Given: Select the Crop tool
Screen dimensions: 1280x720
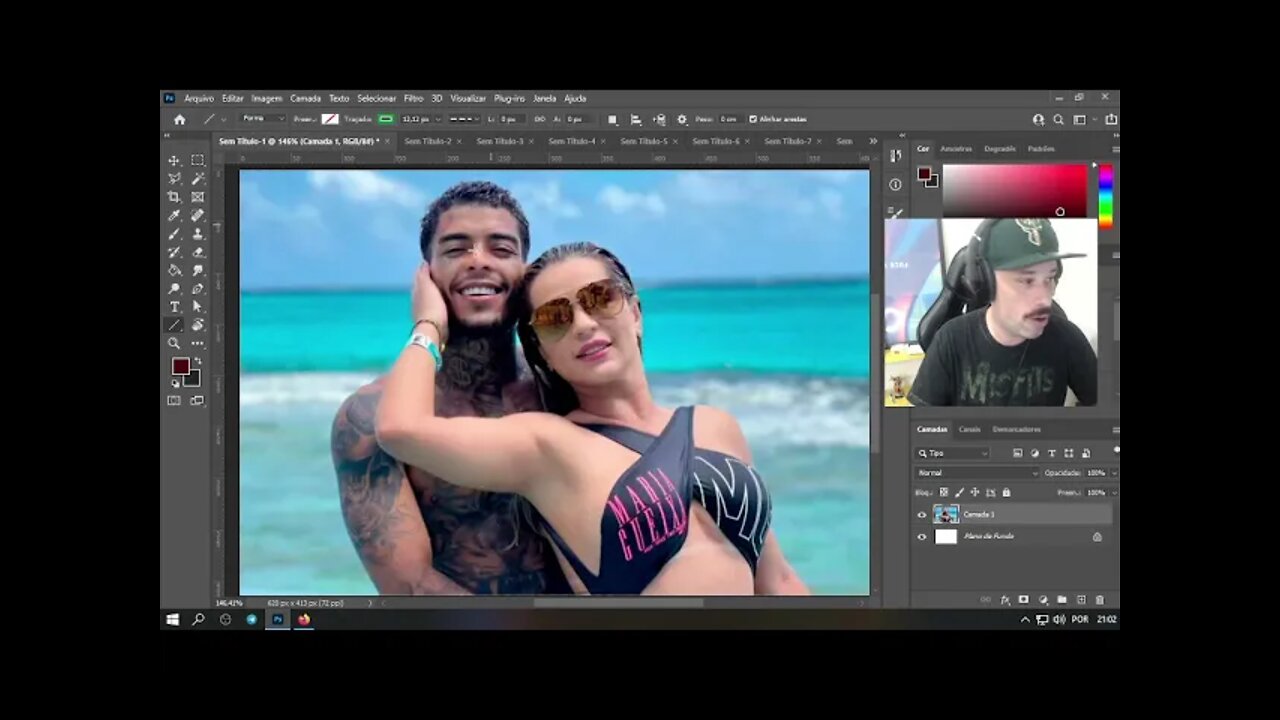Looking at the screenshot, I should (174, 197).
